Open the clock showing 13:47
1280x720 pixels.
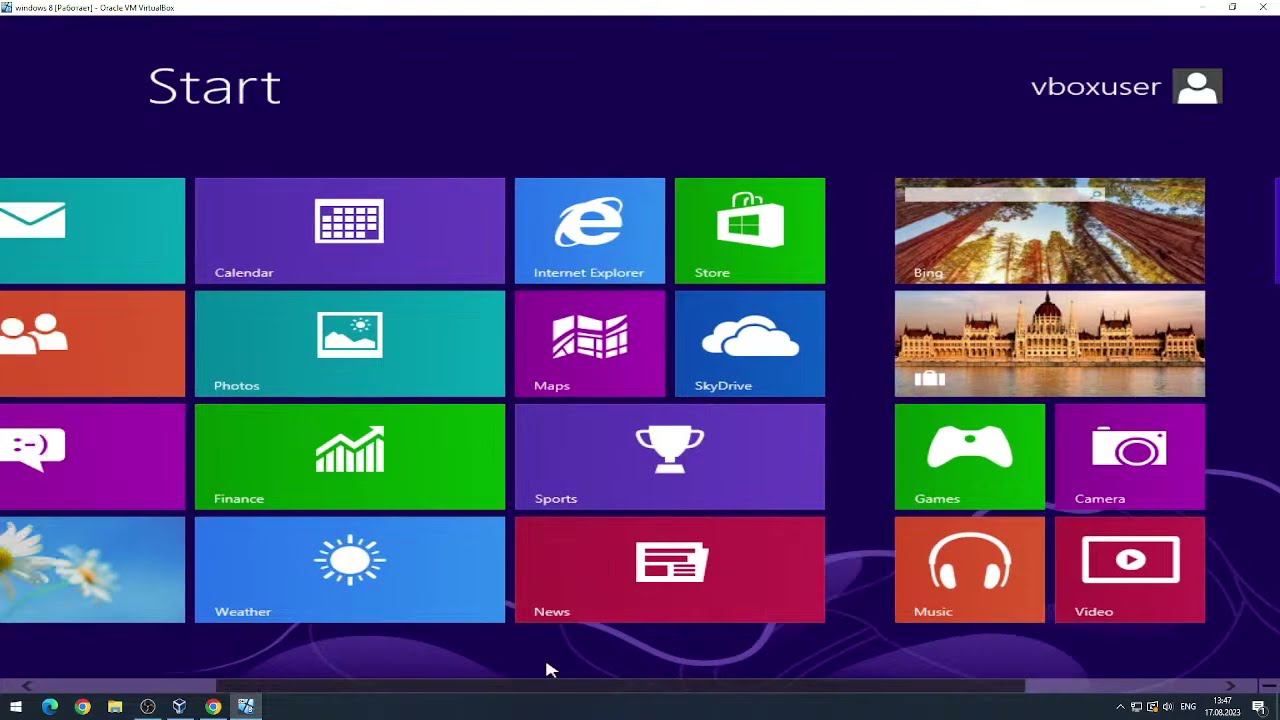click(1223, 707)
